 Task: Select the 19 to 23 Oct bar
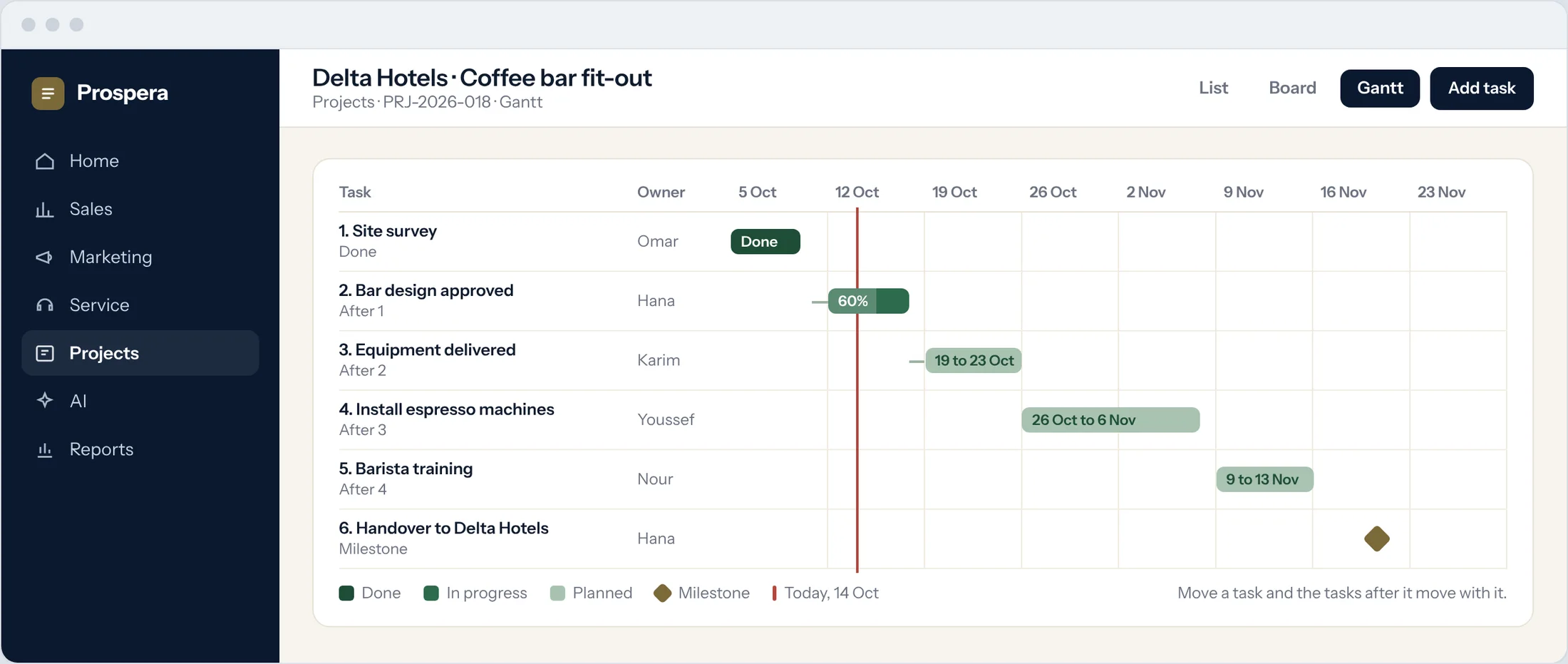(x=974, y=361)
